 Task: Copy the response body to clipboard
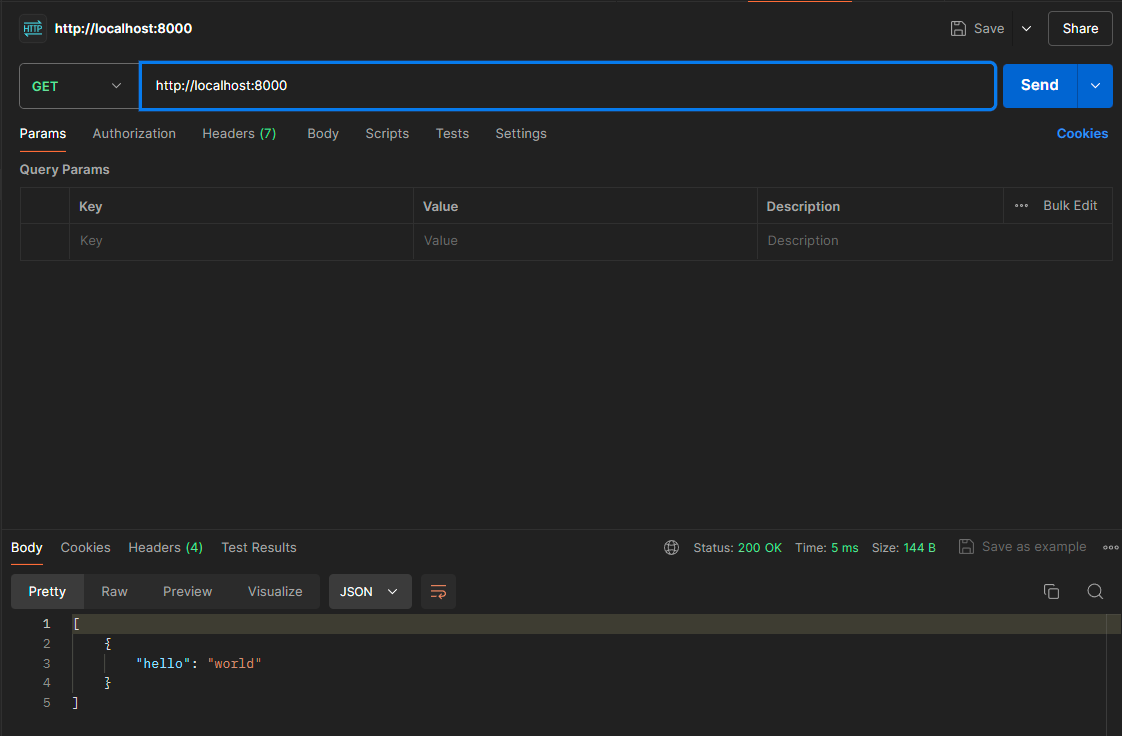(x=1051, y=592)
